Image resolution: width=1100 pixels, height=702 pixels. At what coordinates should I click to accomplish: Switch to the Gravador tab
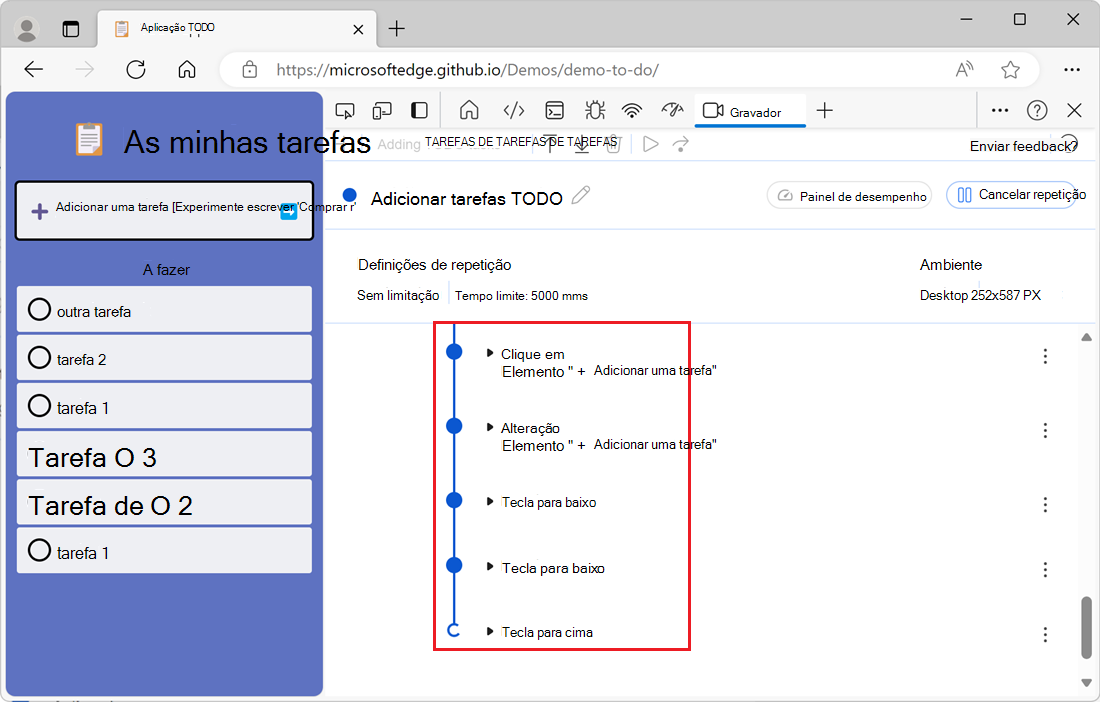750,110
